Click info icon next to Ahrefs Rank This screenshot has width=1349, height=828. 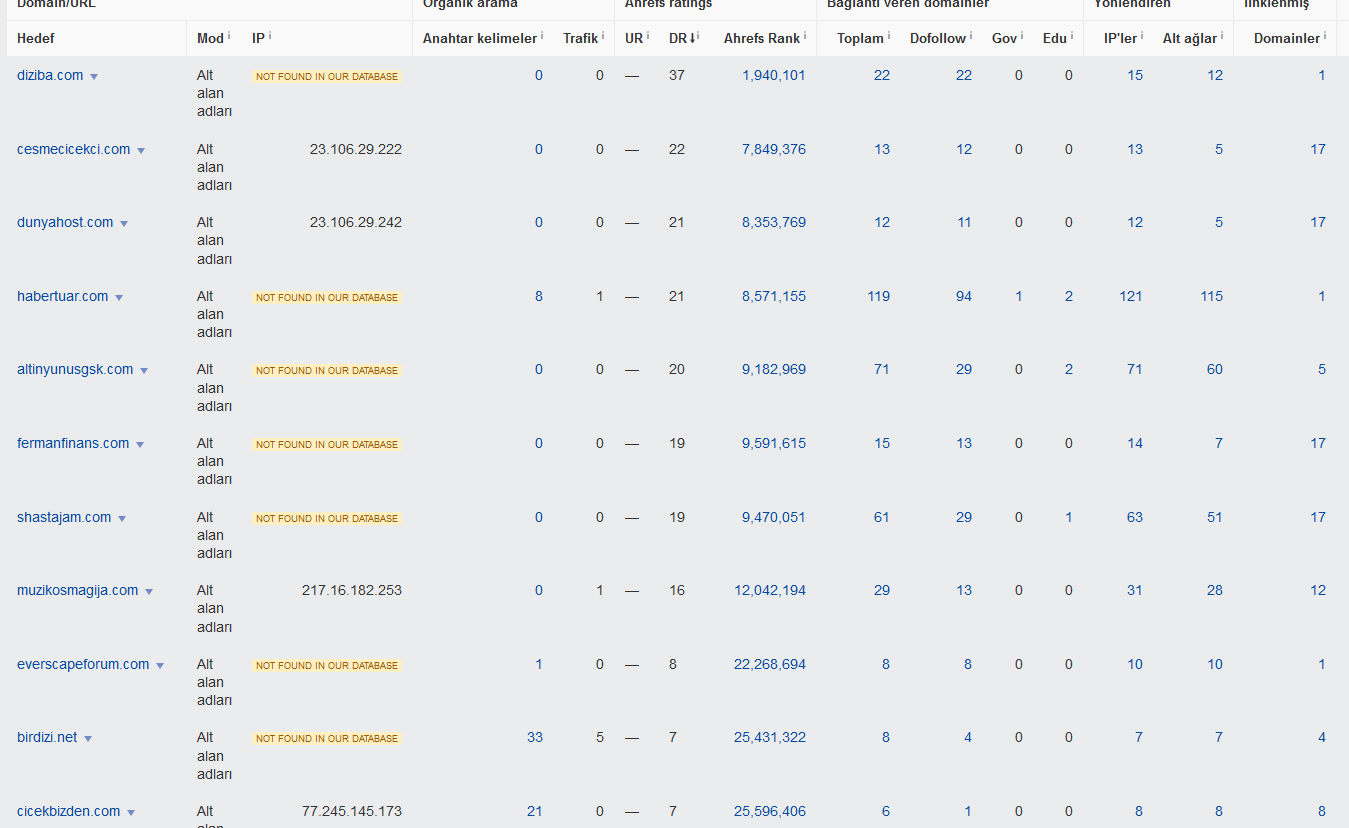pos(805,35)
